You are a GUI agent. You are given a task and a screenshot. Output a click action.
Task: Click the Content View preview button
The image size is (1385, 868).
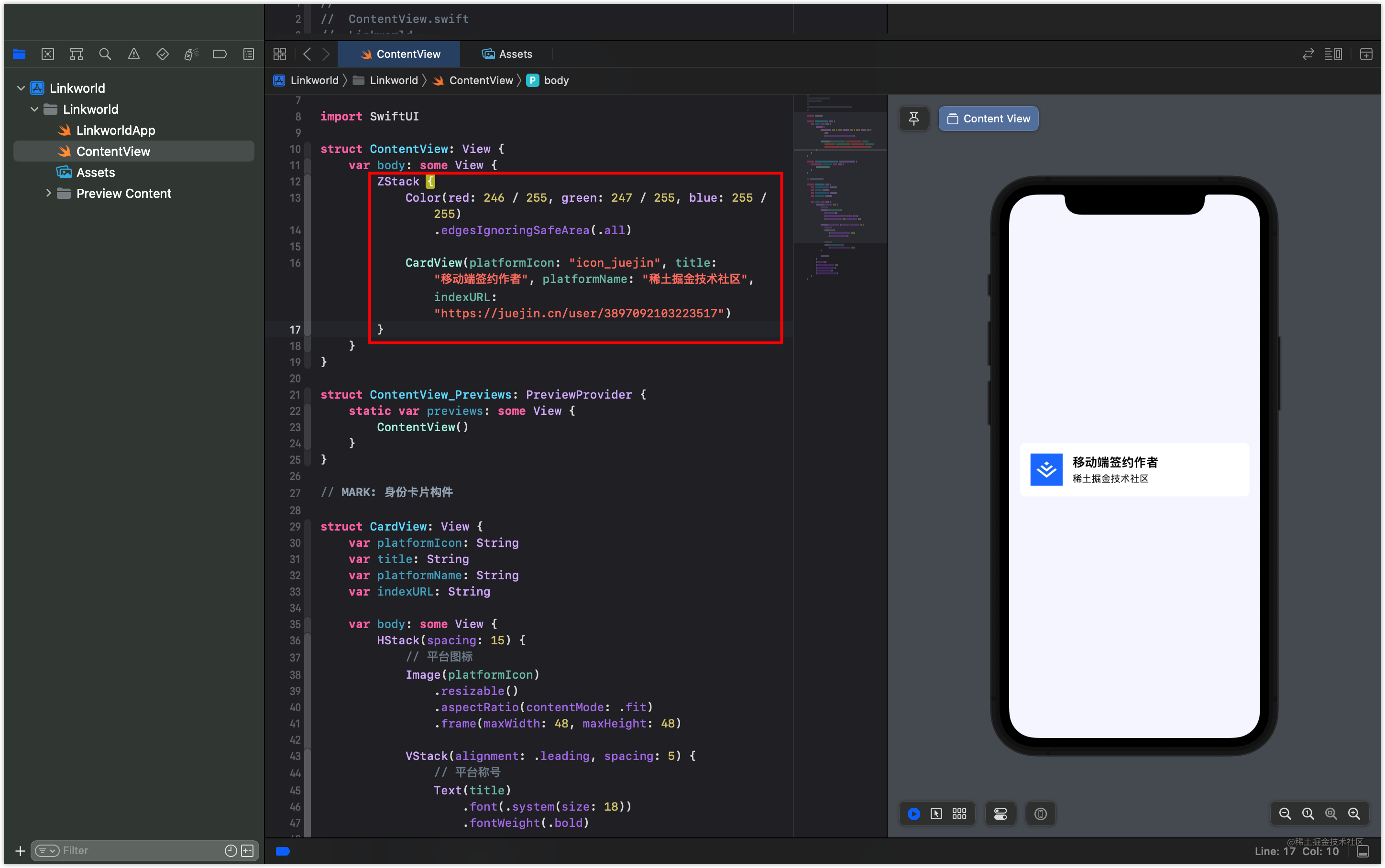pos(988,119)
